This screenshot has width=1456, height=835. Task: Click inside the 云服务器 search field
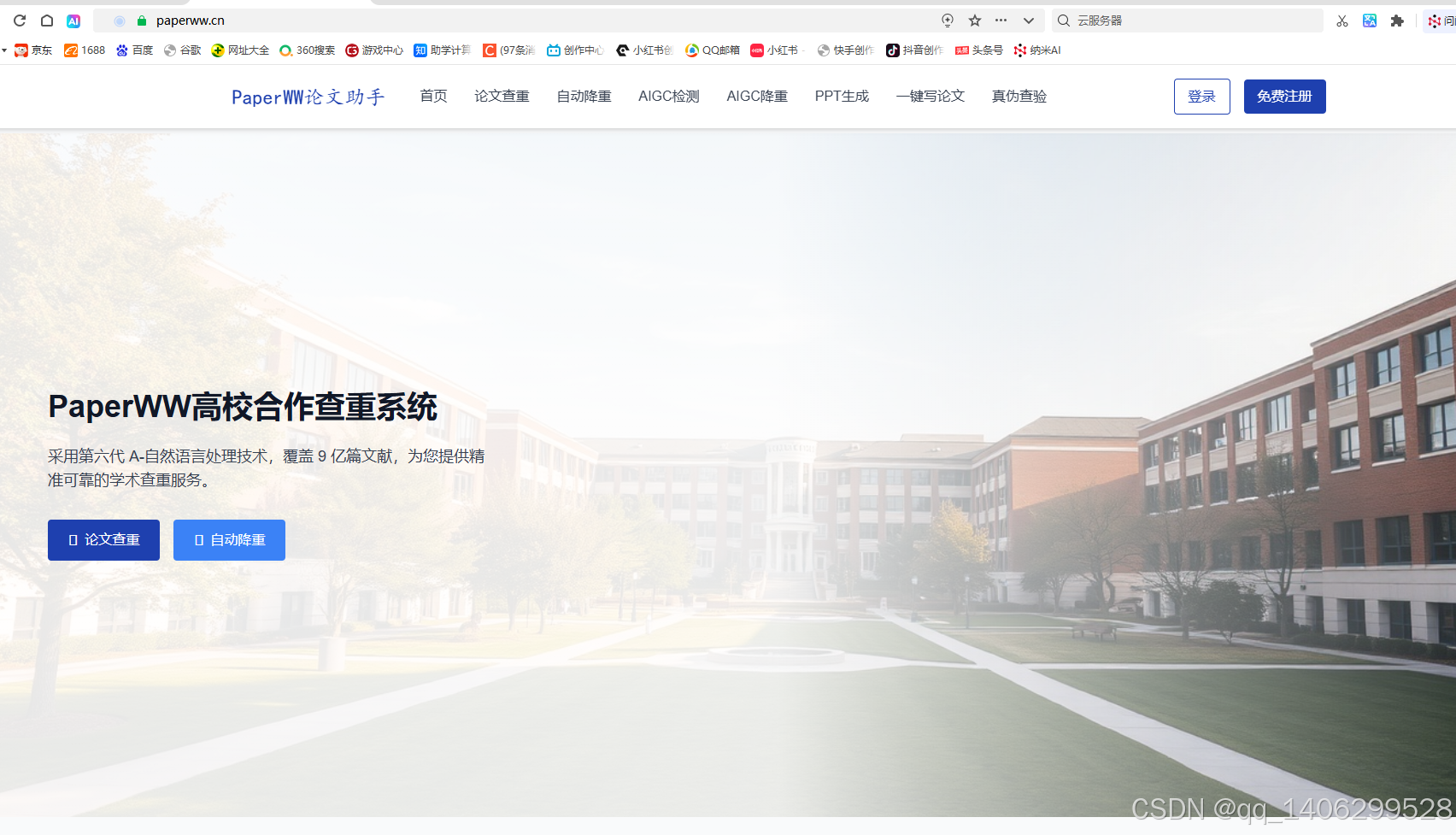[1188, 21]
